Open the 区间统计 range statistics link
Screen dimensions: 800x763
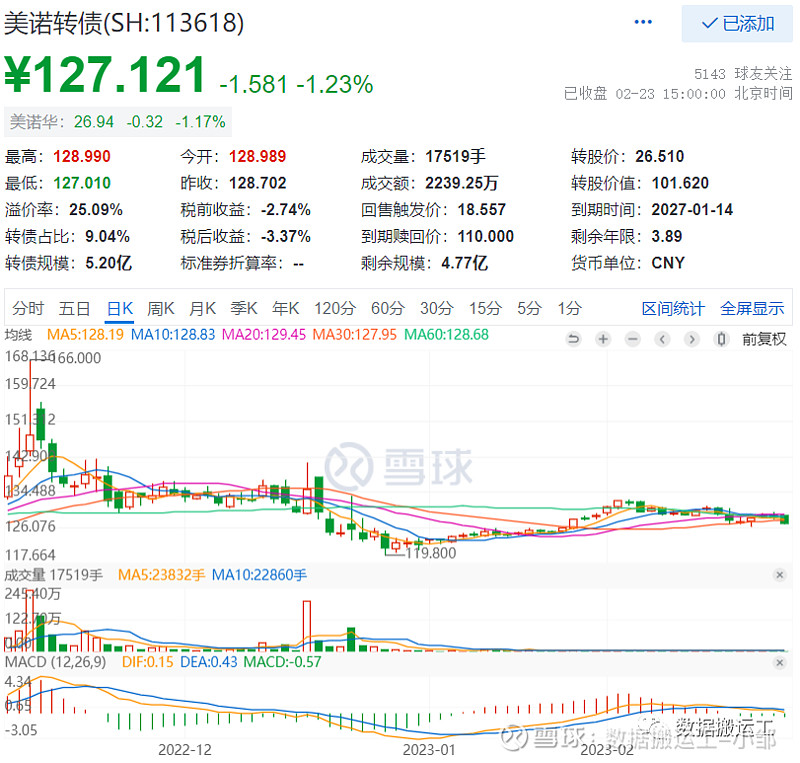tap(673, 308)
